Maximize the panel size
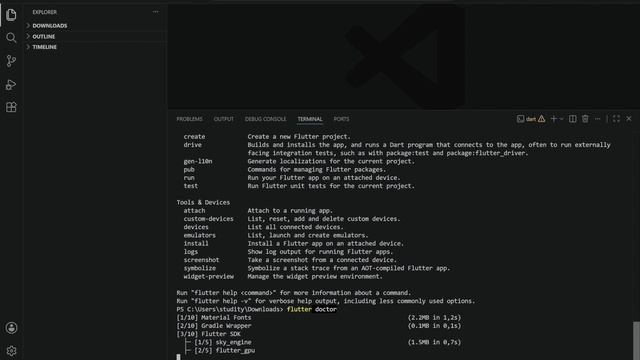Viewport: 640px width, 360px height. tap(616, 119)
